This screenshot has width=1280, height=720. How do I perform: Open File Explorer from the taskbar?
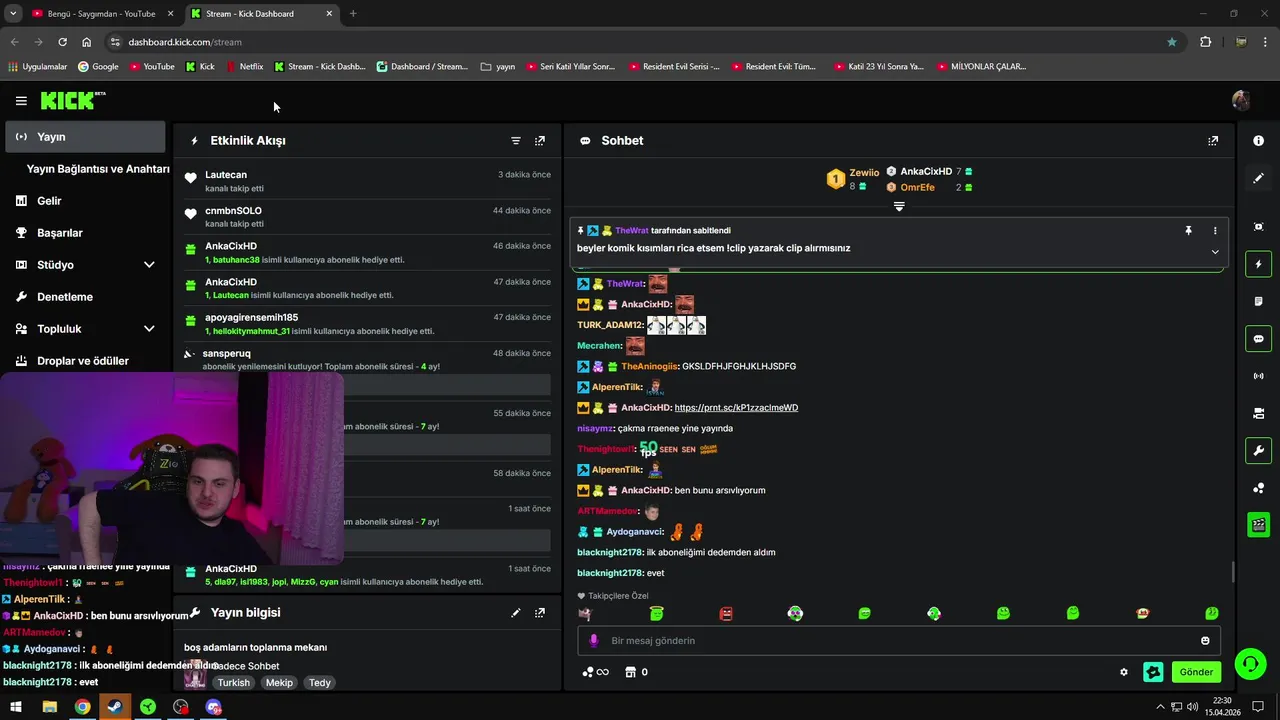pyautogui.click(x=49, y=707)
